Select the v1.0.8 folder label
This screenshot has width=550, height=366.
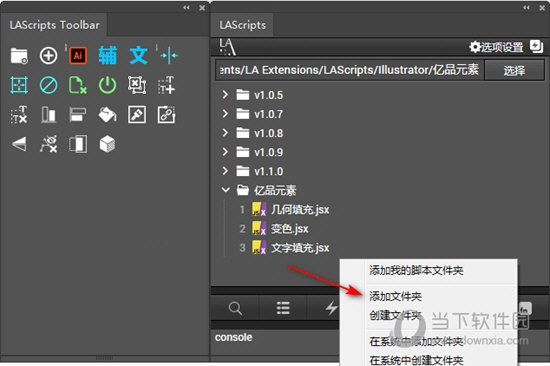pos(268,133)
